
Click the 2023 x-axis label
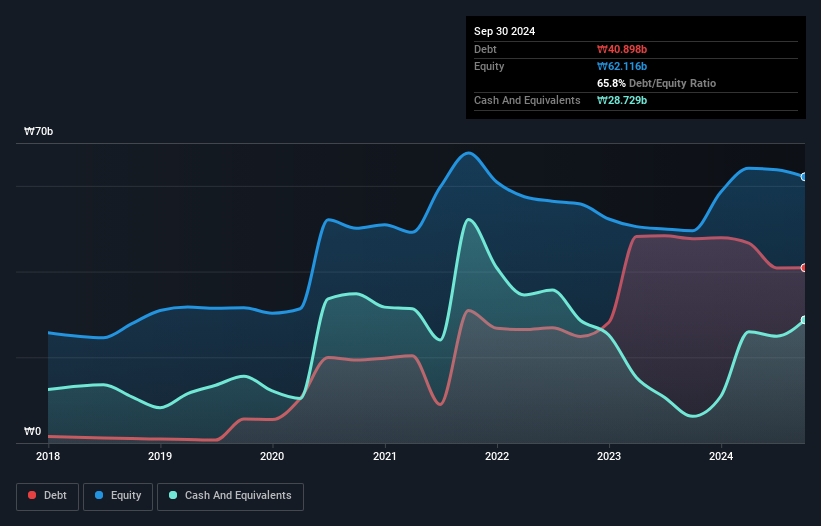click(x=609, y=456)
